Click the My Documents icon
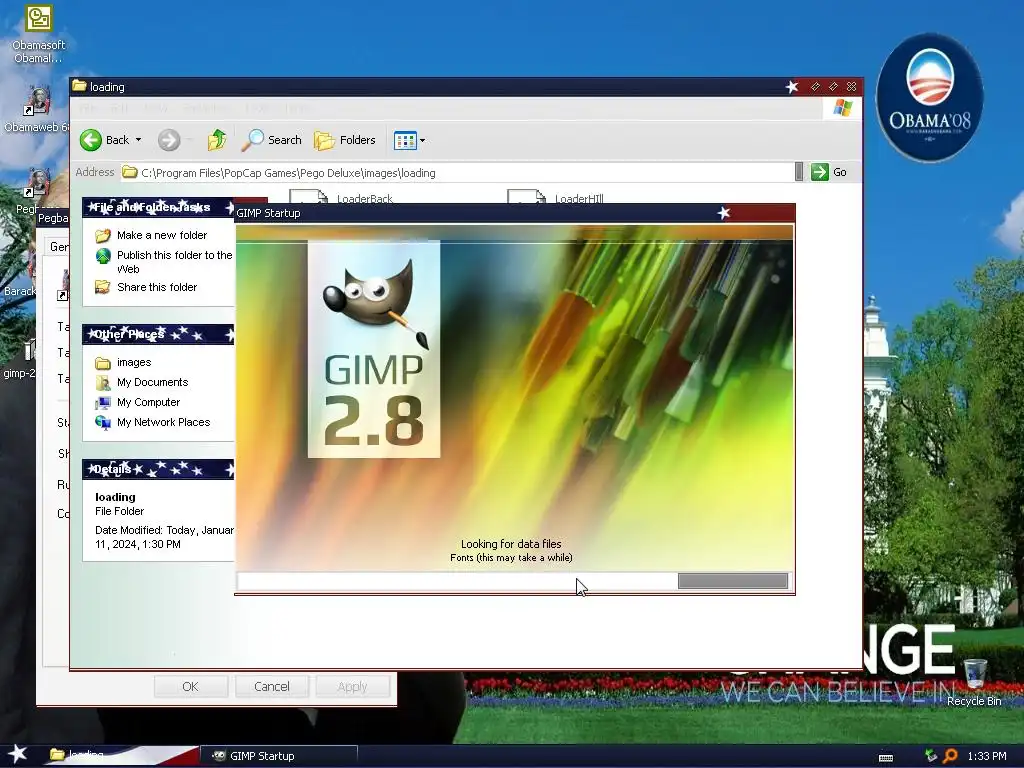 click(x=103, y=382)
